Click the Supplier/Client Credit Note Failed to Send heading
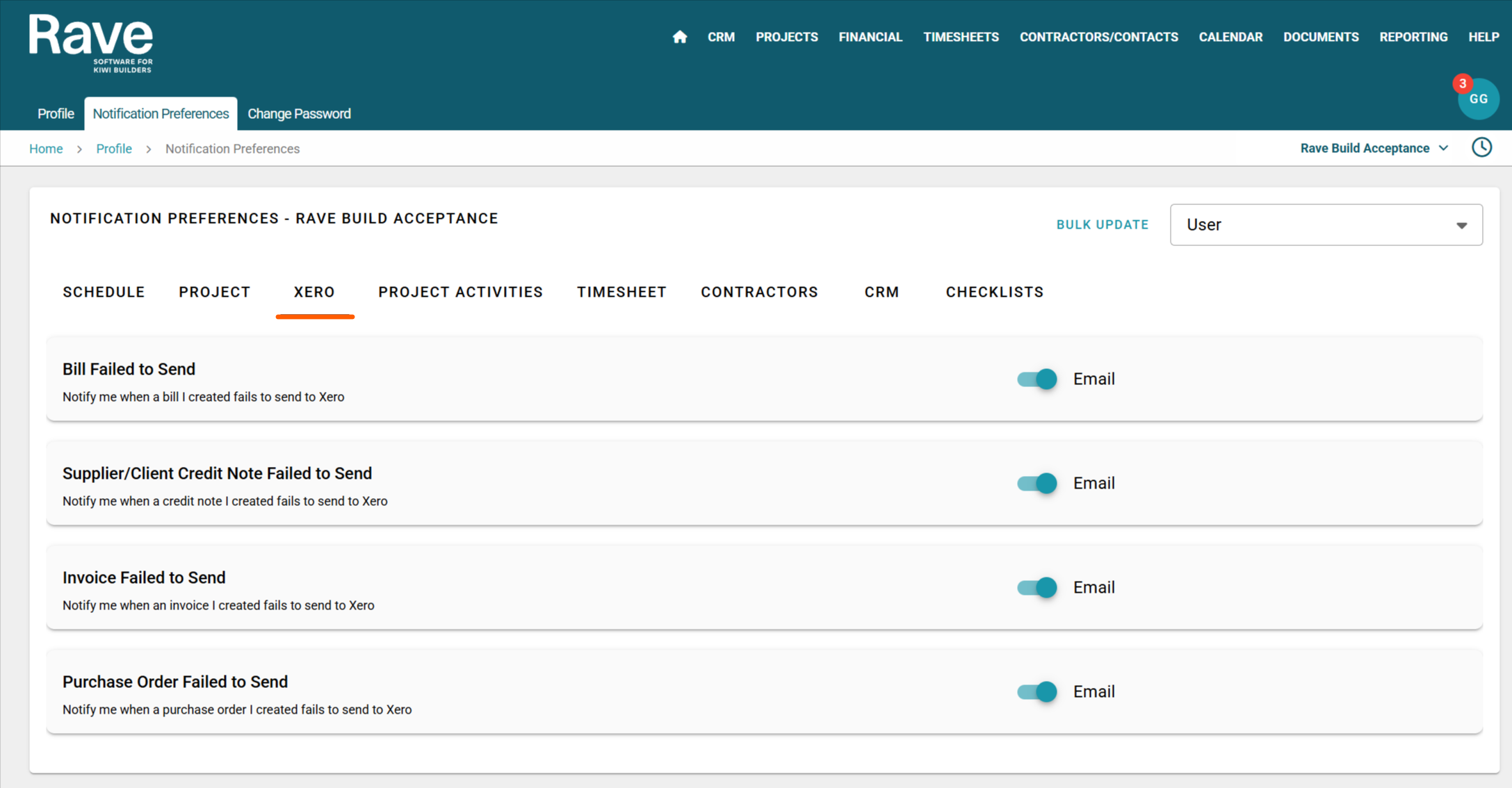The image size is (1512, 788). (x=217, y=473)
